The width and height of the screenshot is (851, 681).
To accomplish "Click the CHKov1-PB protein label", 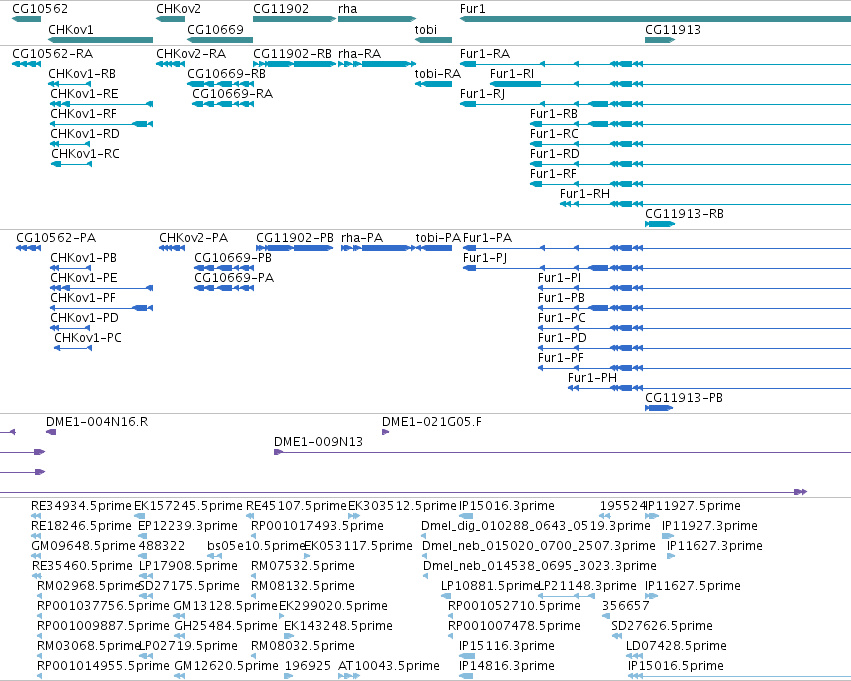I will tap(84, 258).
